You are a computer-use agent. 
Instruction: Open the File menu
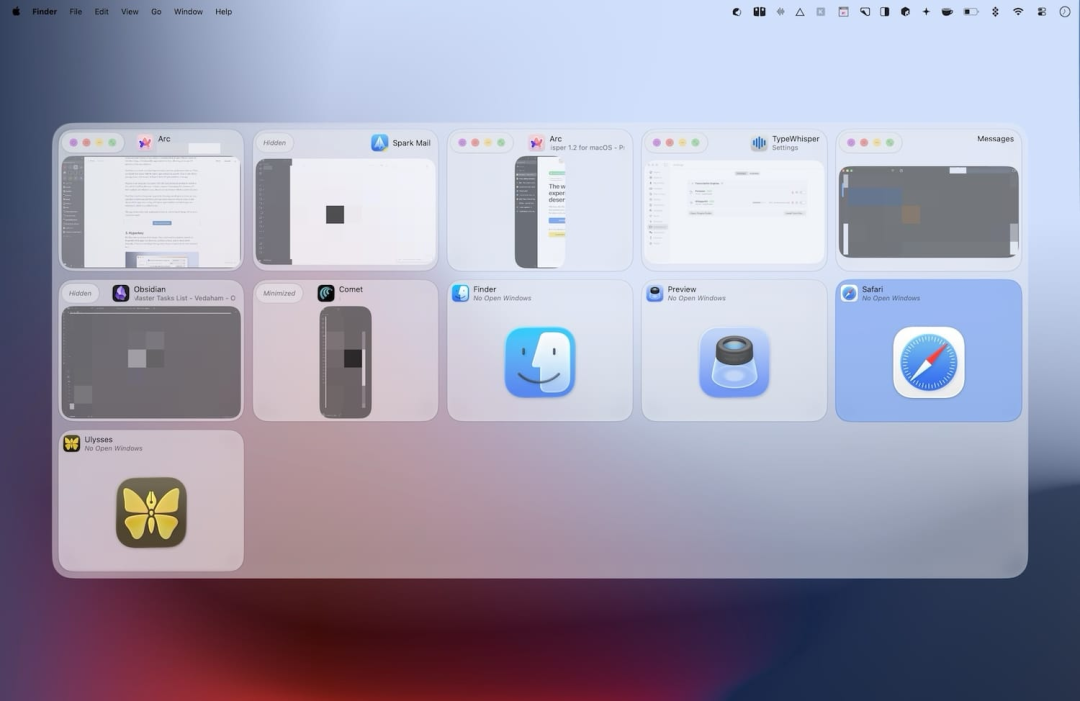76,12
